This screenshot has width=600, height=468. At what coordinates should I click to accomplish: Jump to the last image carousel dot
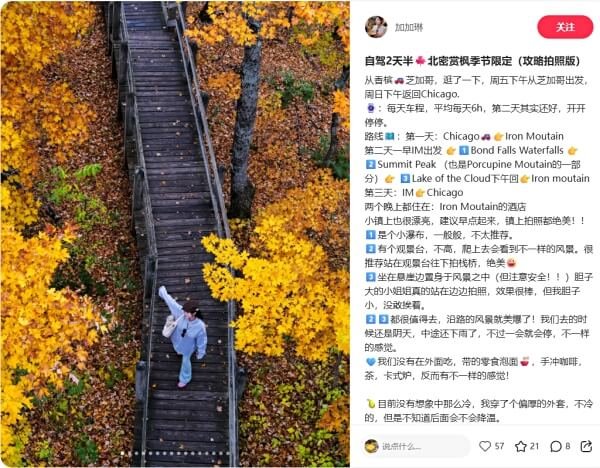pyautogui.click(x=228, y=453)
